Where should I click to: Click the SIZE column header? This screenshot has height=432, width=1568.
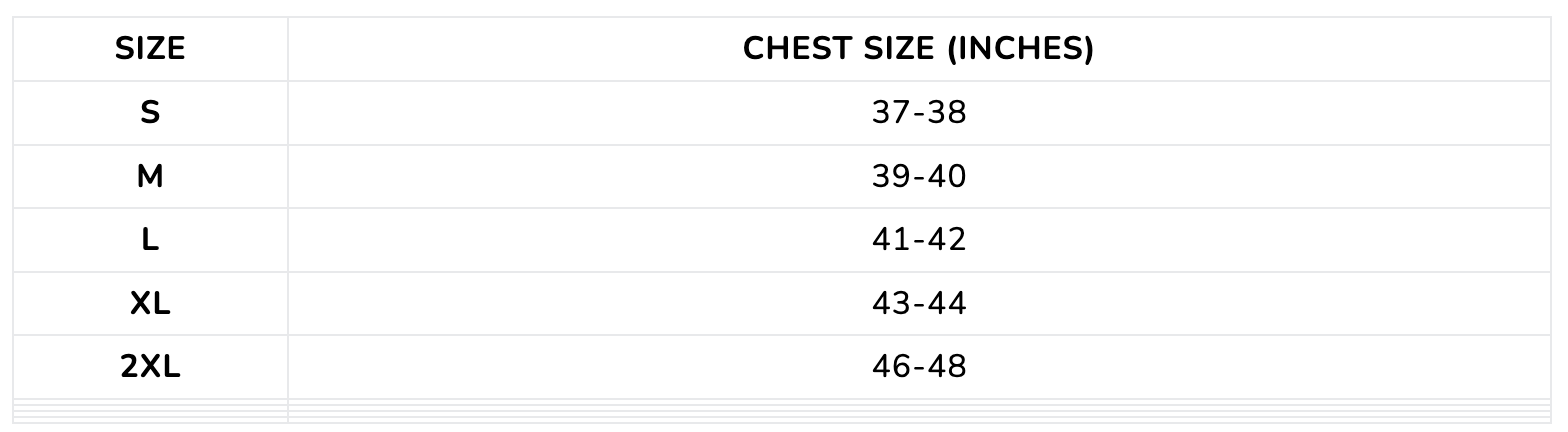coord(150,49)
